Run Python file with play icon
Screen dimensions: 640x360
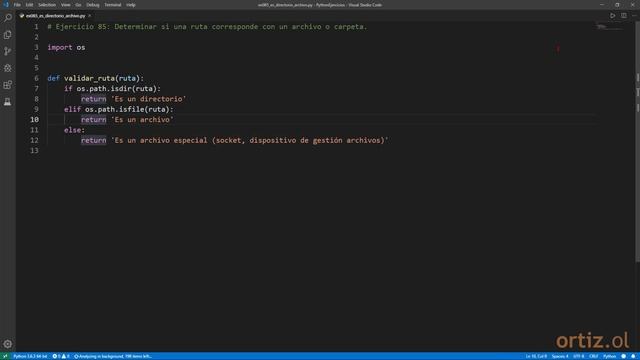612,16
